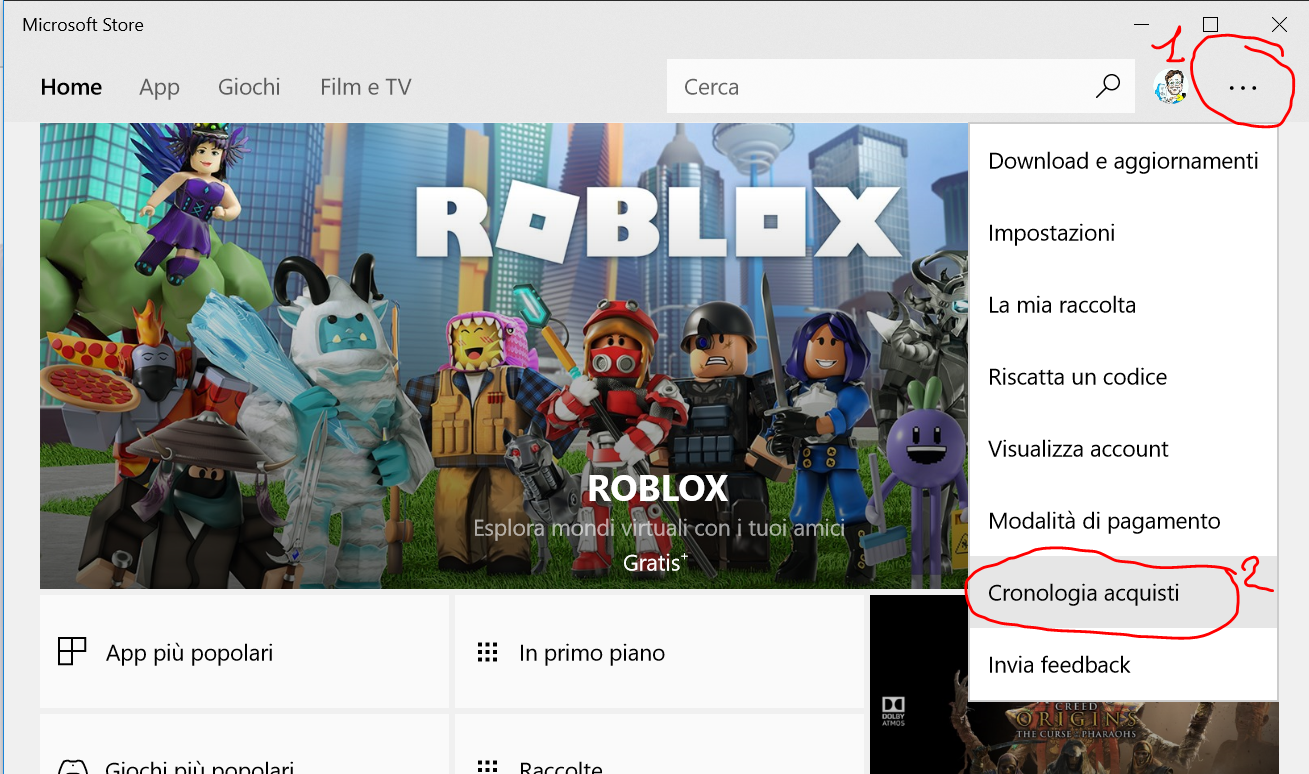Click the Giochi più popolari controller icon
This screenshot has height=774, width=1309.
(x=72, y=767)
